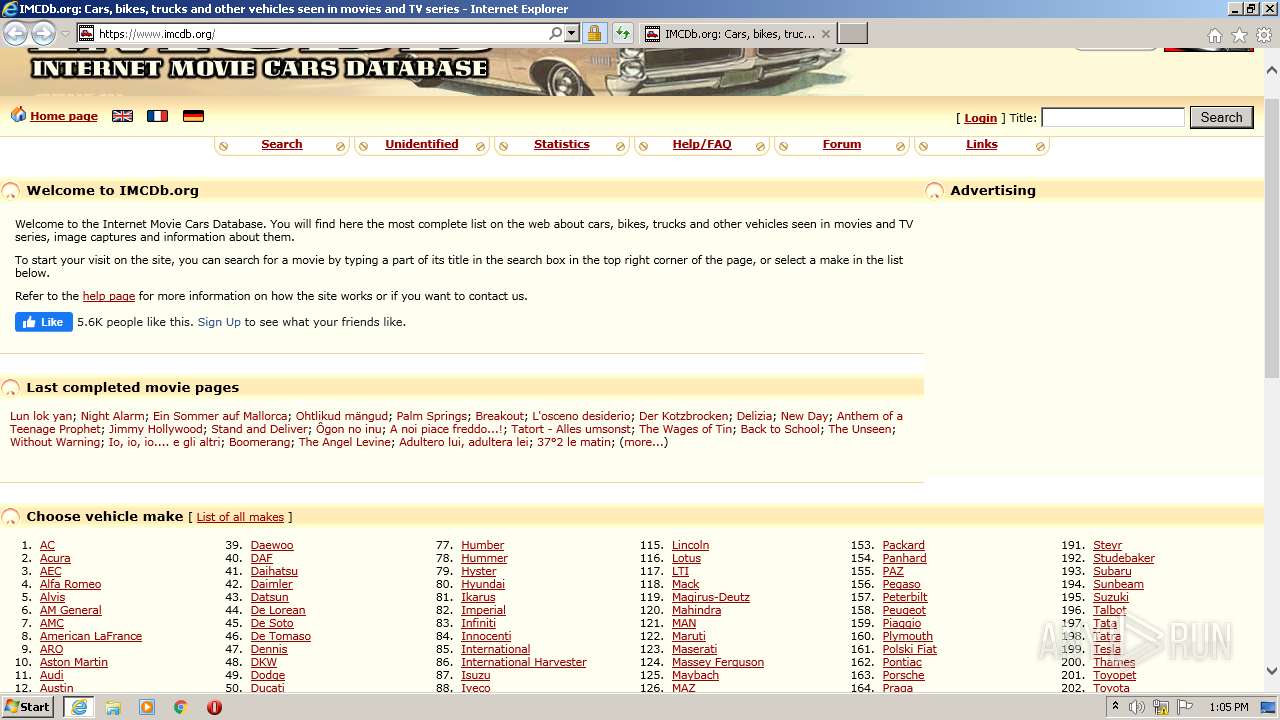Open the Tools gear icon

tap(1263, 35)
